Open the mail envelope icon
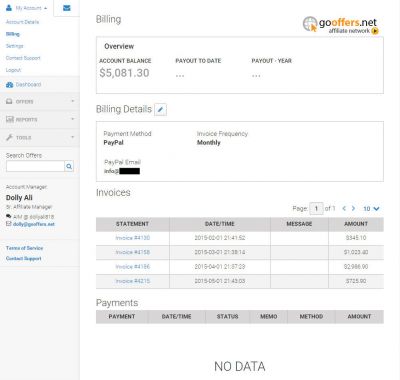This screenshot has width=400, height=380. [x=67, y=8]
